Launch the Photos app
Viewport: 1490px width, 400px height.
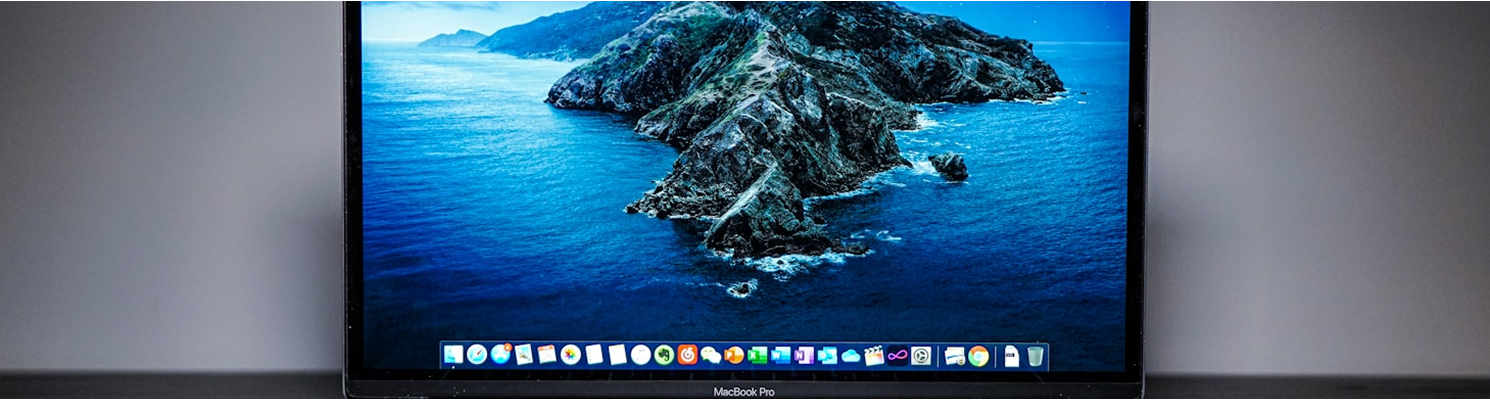(x=571, y=355)
